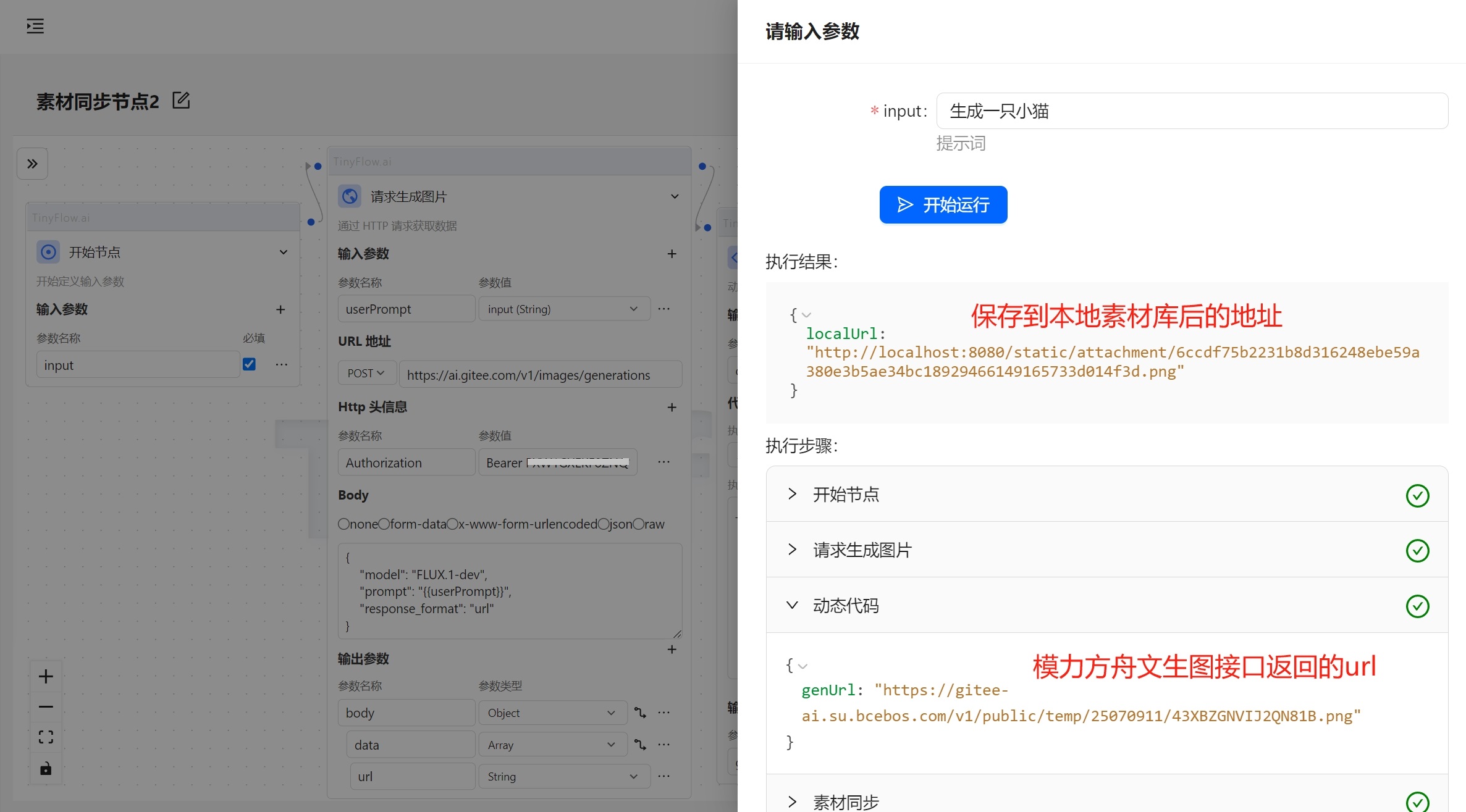
Task: Expand the 请求生成图片 execution step
Action: click(x=792, y=550)
